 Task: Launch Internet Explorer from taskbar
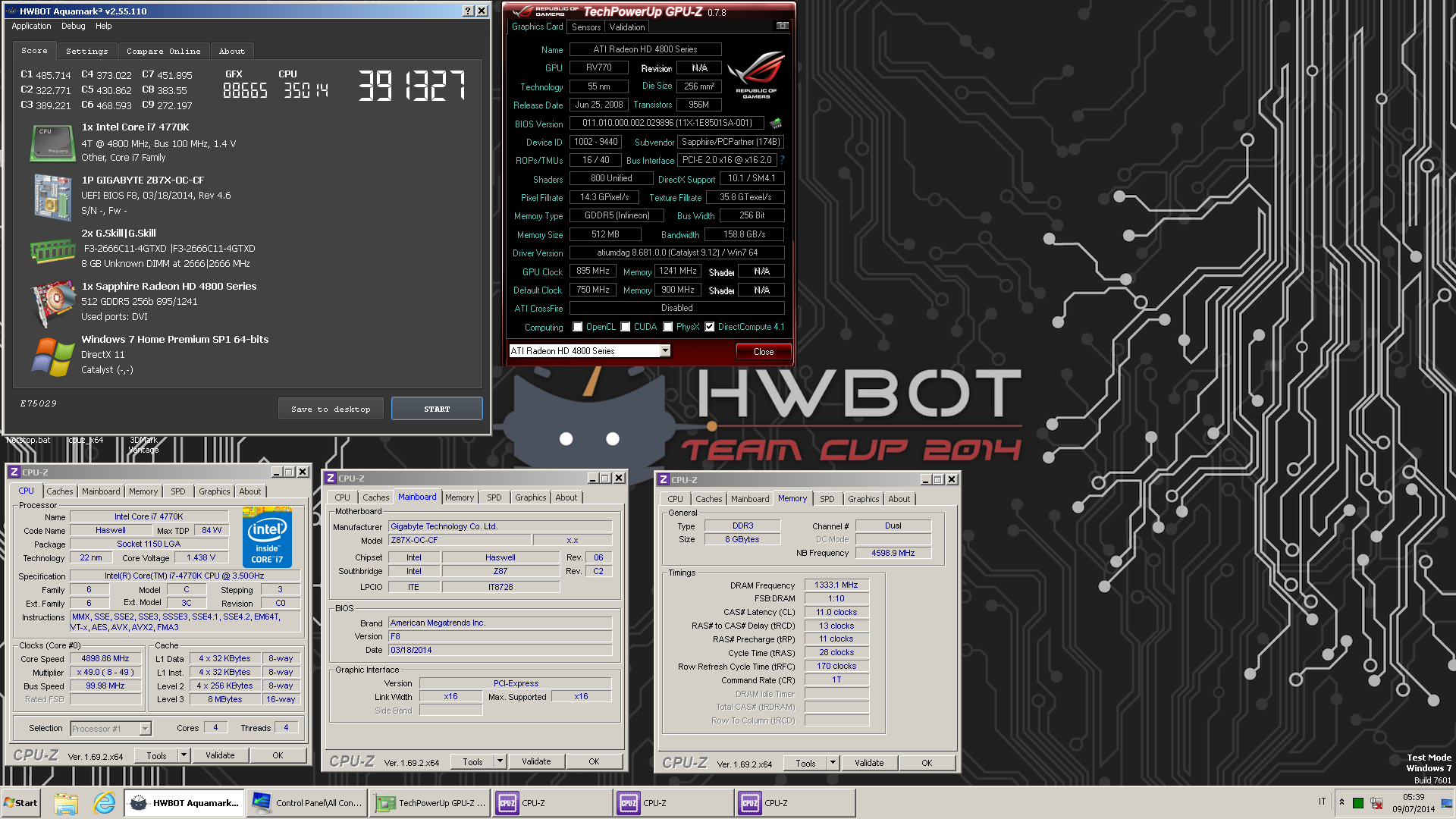[x=104, y=803]
